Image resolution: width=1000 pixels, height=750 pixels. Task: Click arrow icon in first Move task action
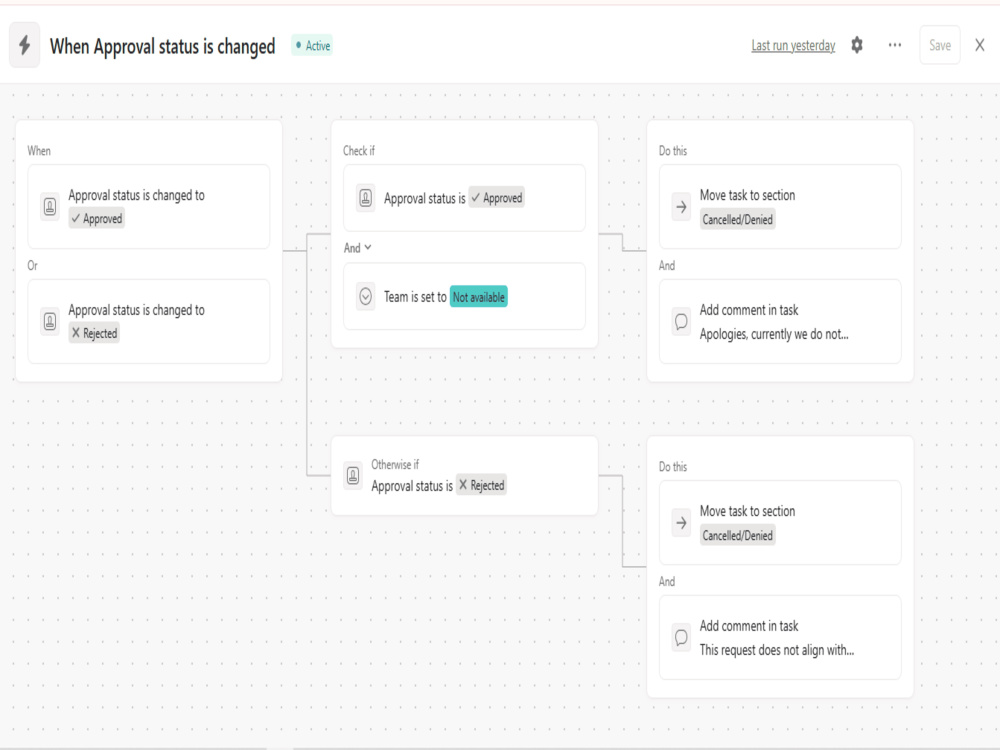click(x=681, y=207)
